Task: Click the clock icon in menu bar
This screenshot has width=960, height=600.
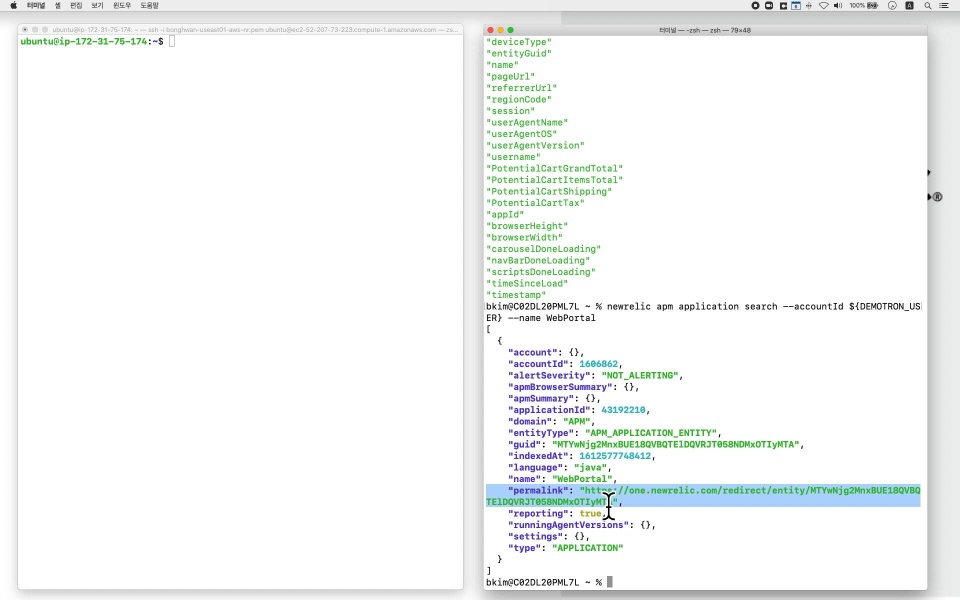Action: click(892, 6)
